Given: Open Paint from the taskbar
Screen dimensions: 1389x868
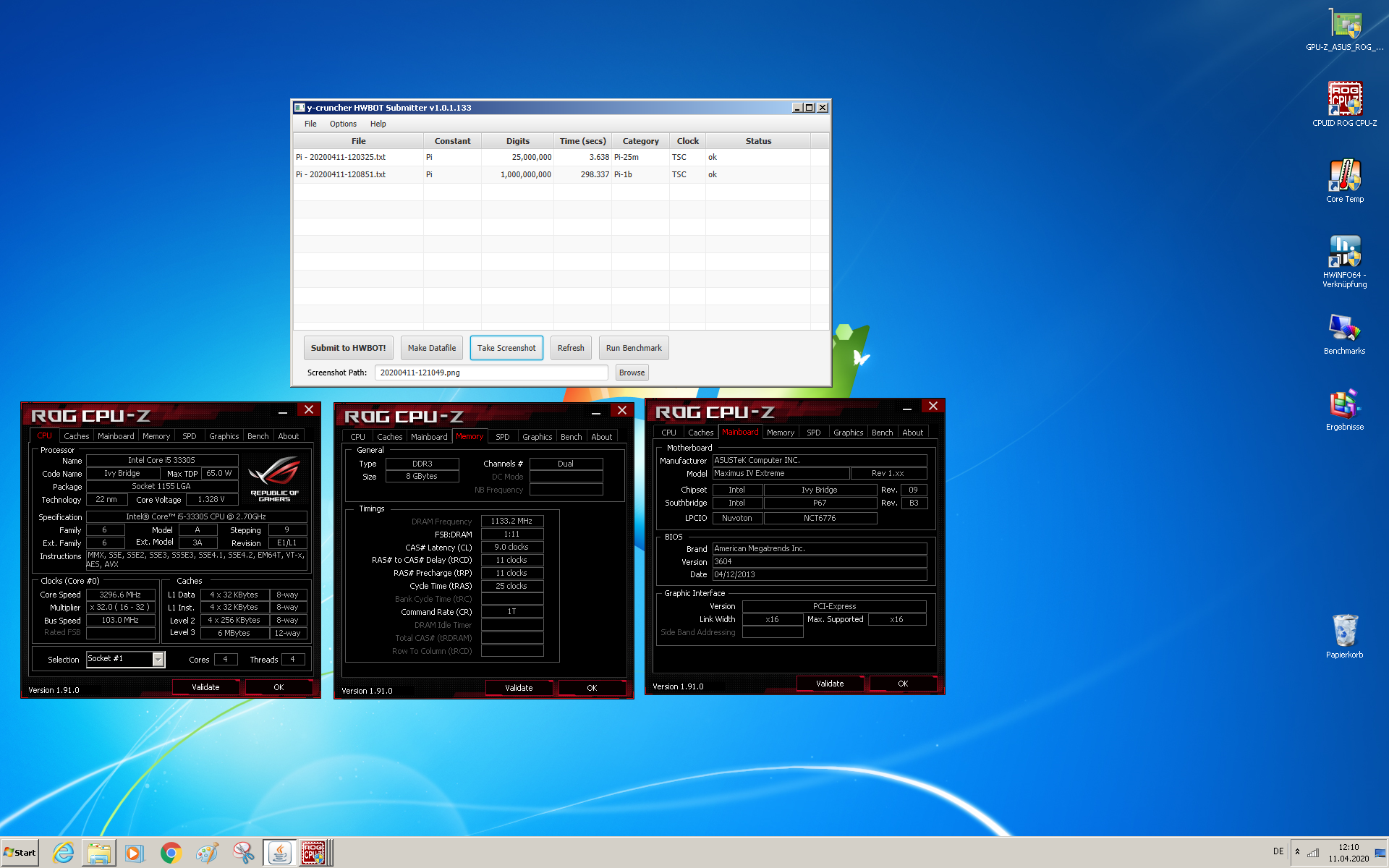Looking at the screenshot, I should [207, 854].
